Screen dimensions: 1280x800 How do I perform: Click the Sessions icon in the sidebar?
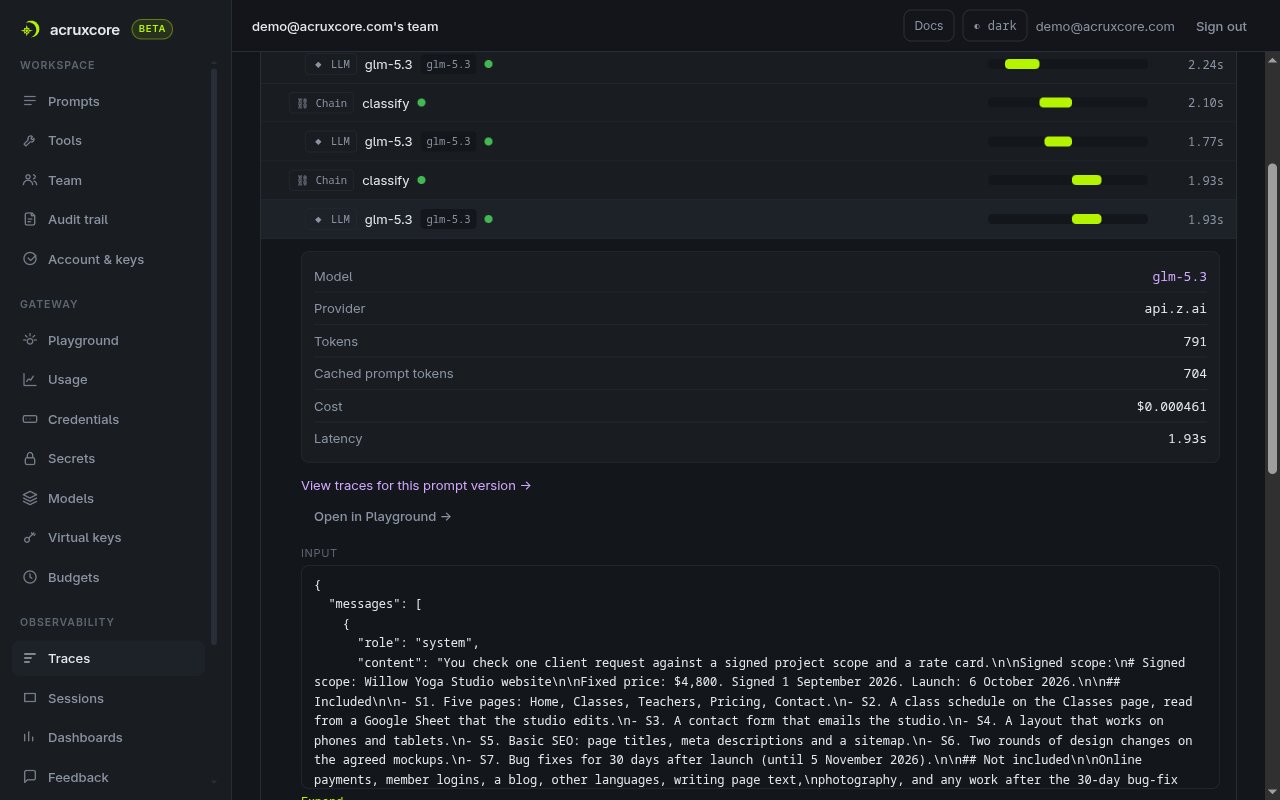point(30,698)
